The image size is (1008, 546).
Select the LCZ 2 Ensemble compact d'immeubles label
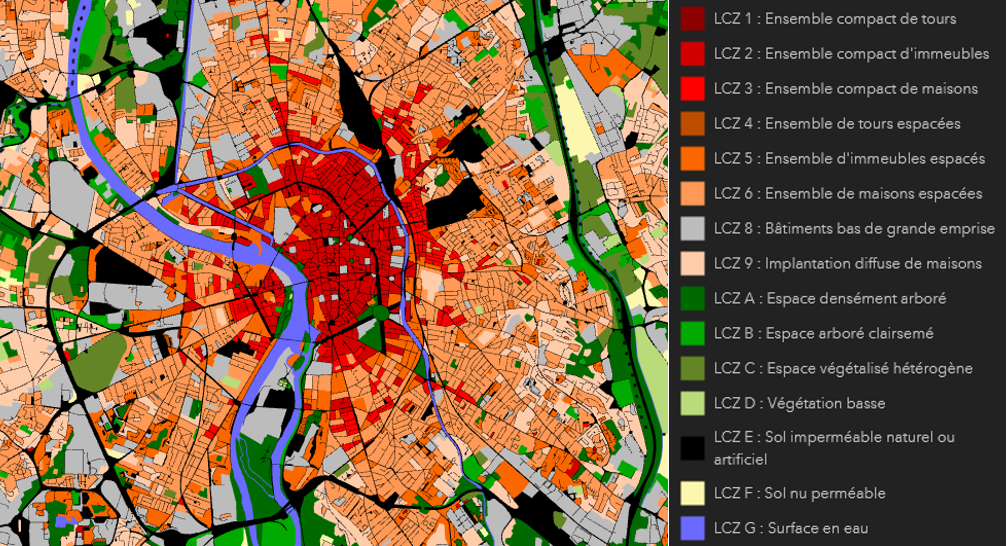(851, 54)
